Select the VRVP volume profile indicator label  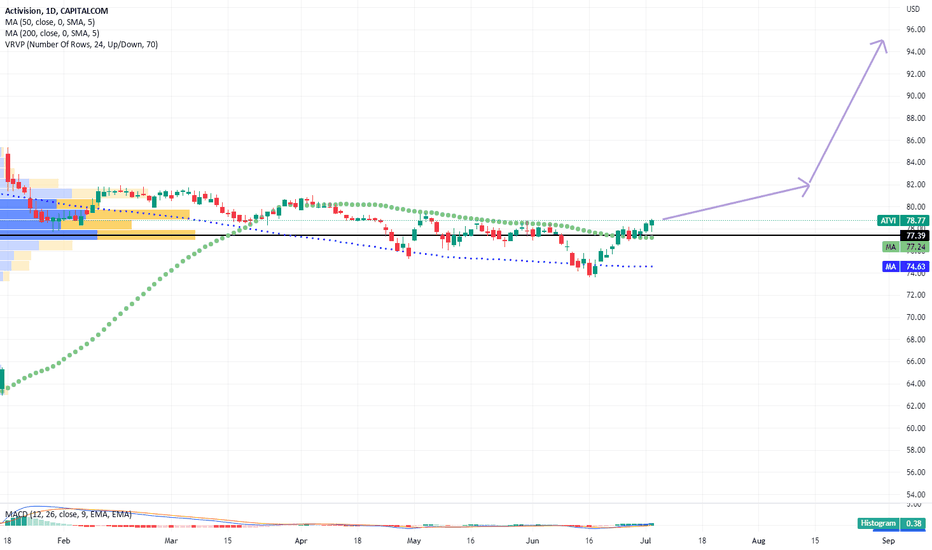coord(81,45)
